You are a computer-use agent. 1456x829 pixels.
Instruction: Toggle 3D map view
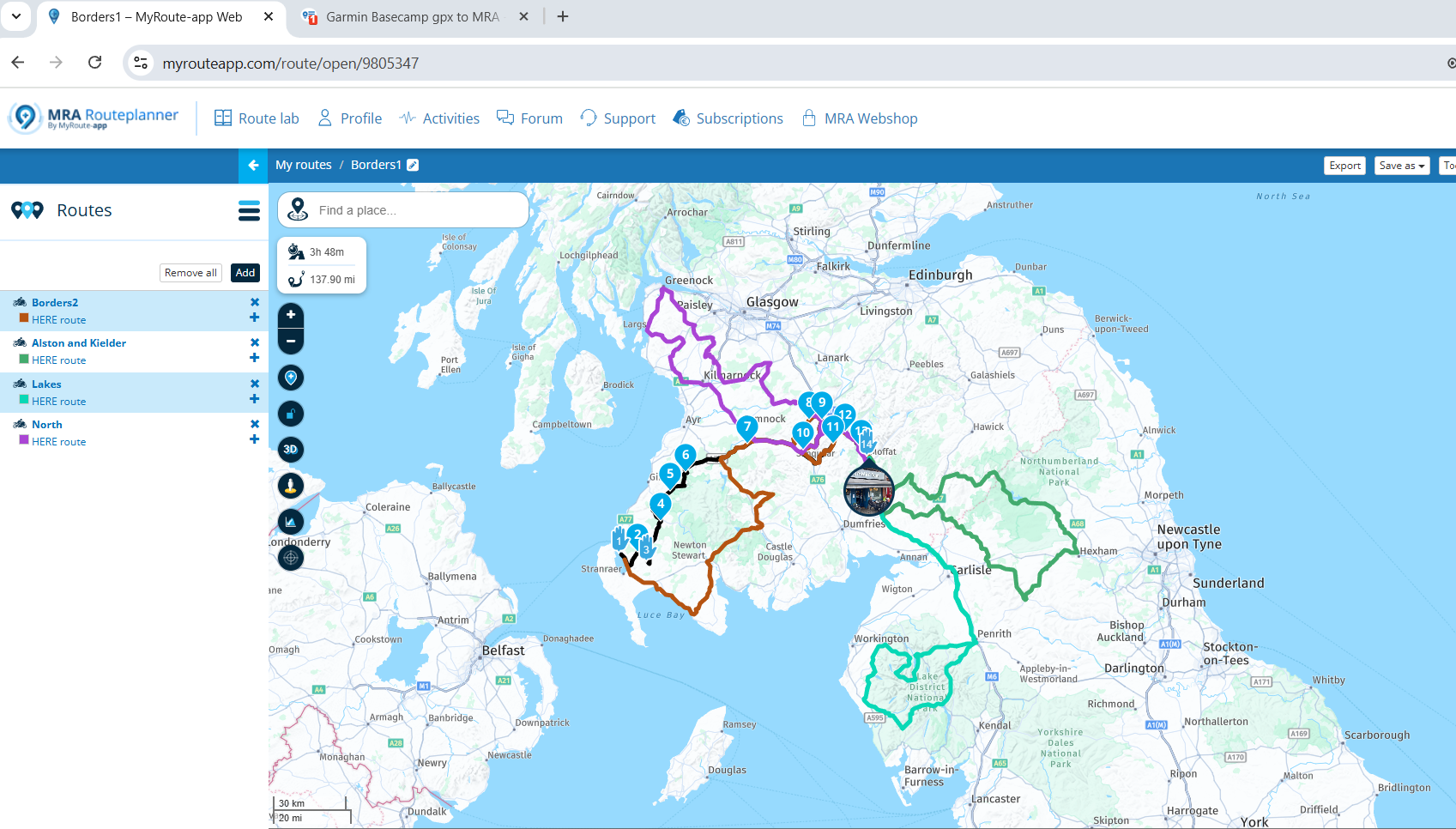[291, 450]
